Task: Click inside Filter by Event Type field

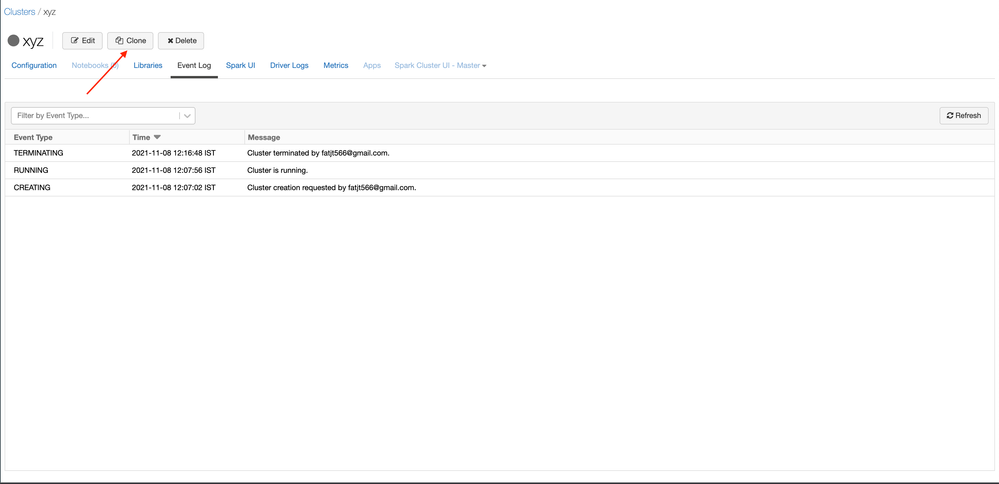Action: point(95,116)
